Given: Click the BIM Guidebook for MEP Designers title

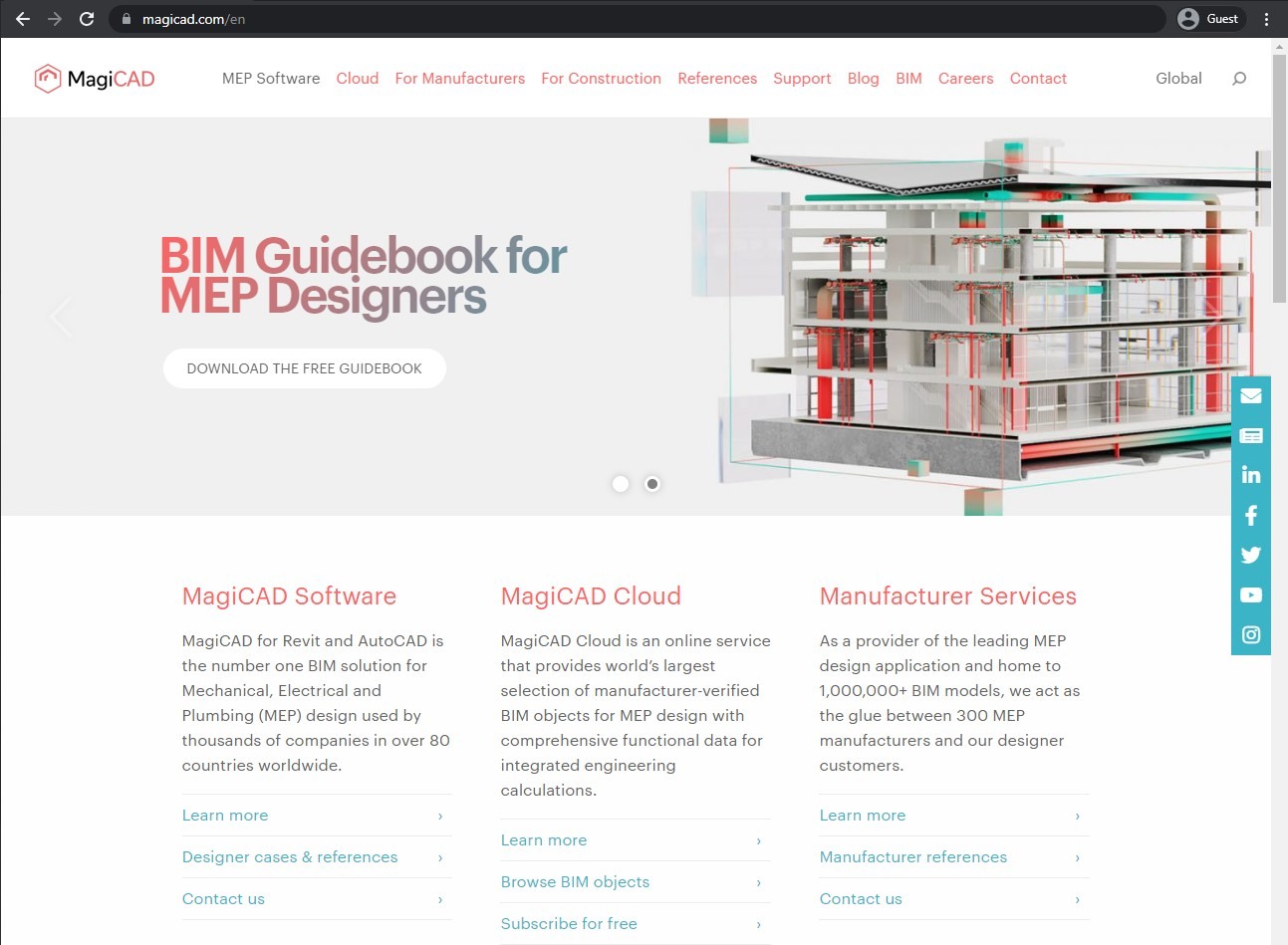Looking at the screenshot, I should click(x=363, y=276).
